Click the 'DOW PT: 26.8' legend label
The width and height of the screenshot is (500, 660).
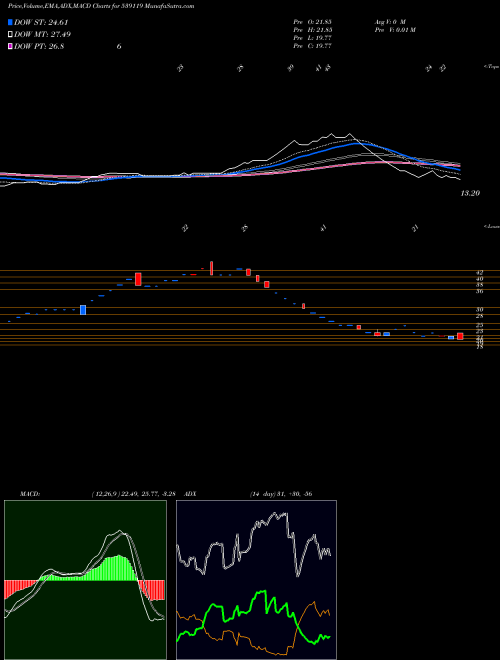tap(39, 46)
